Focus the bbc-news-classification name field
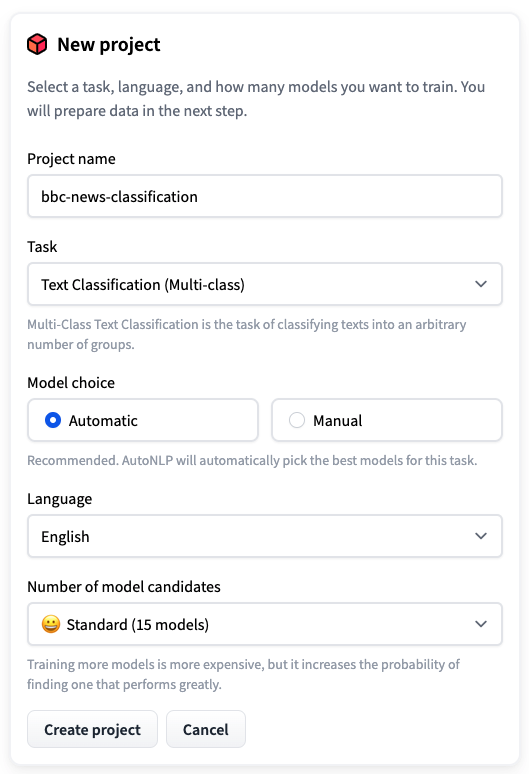Screen dimensions: 529x774 264,196
